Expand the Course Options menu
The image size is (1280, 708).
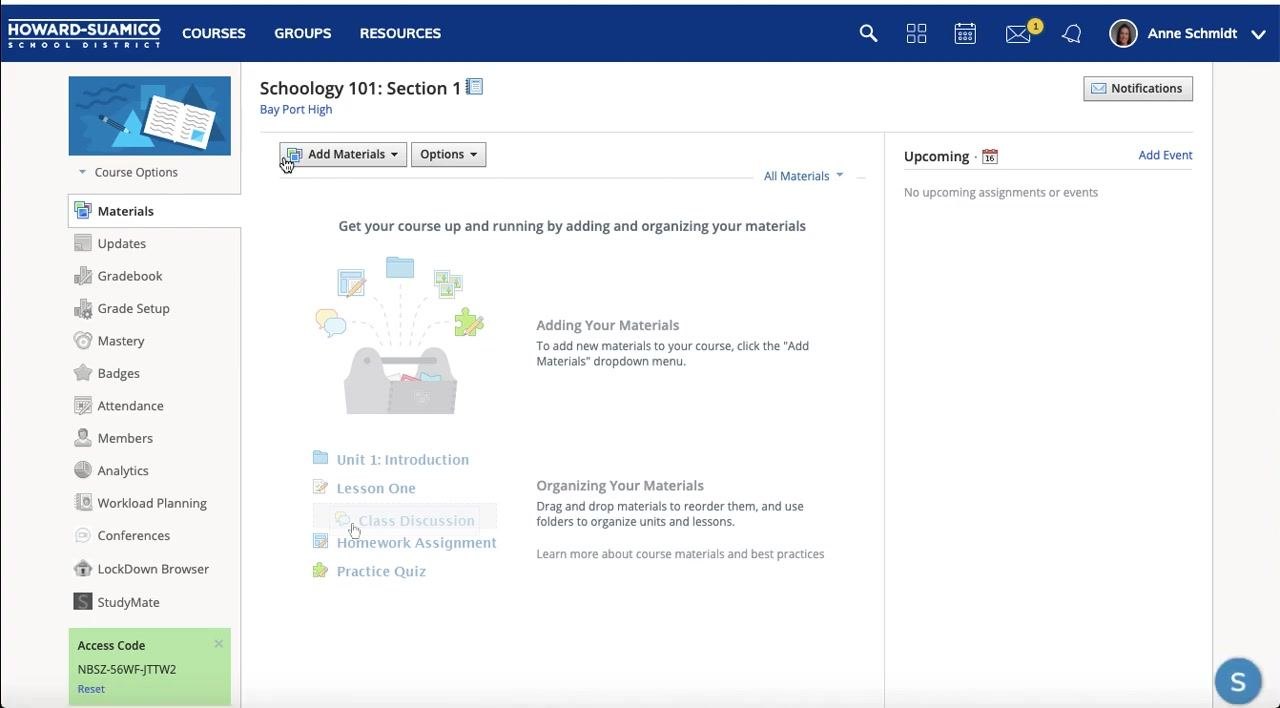click(x=128, y=172)
